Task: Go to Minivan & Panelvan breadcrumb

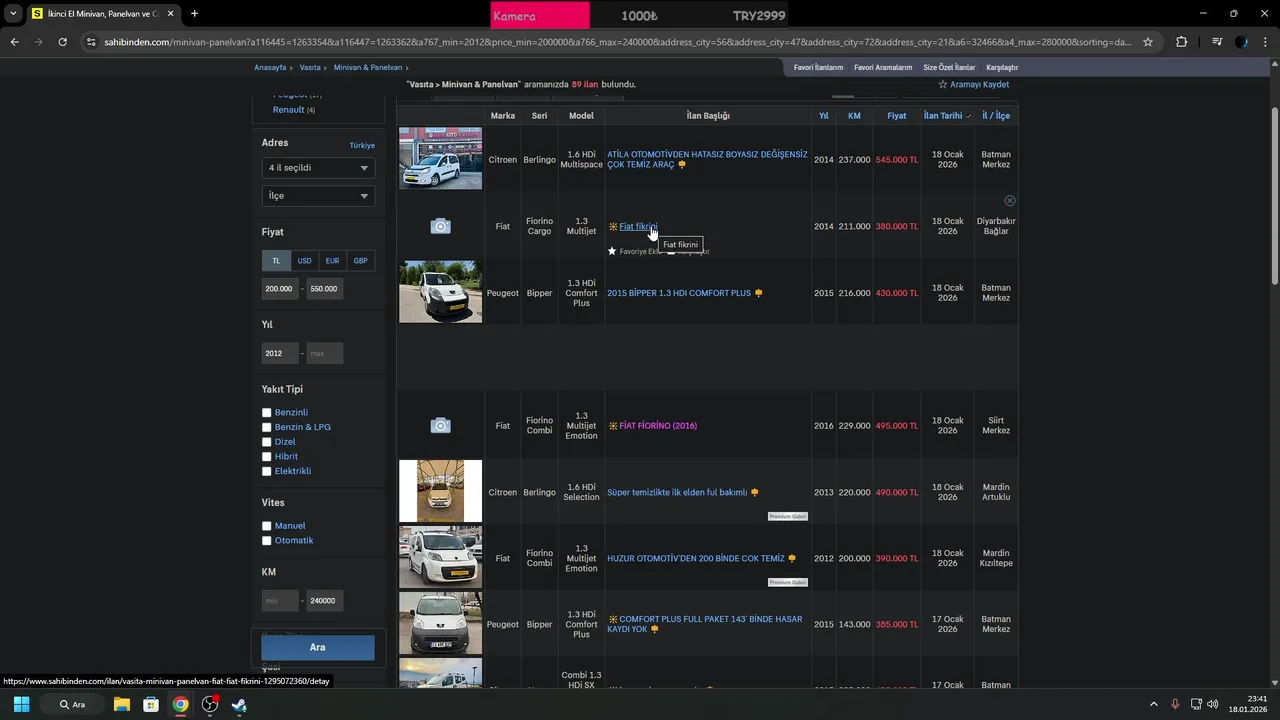Action: click(368, 67)
